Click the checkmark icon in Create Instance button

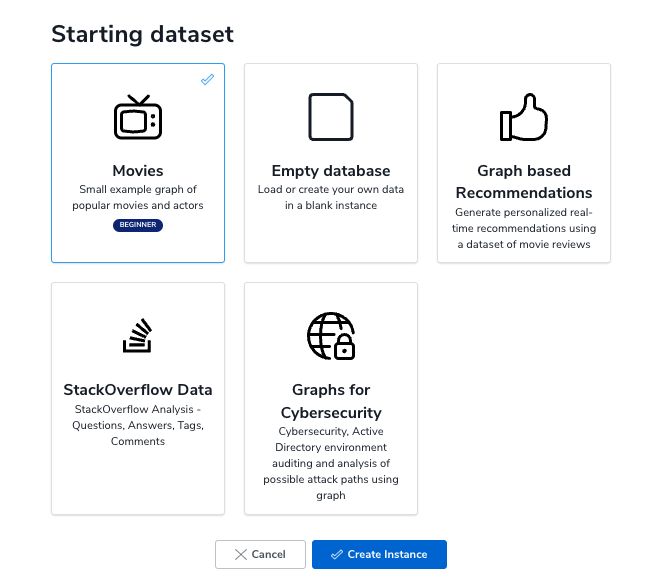[x=337, y=554]
